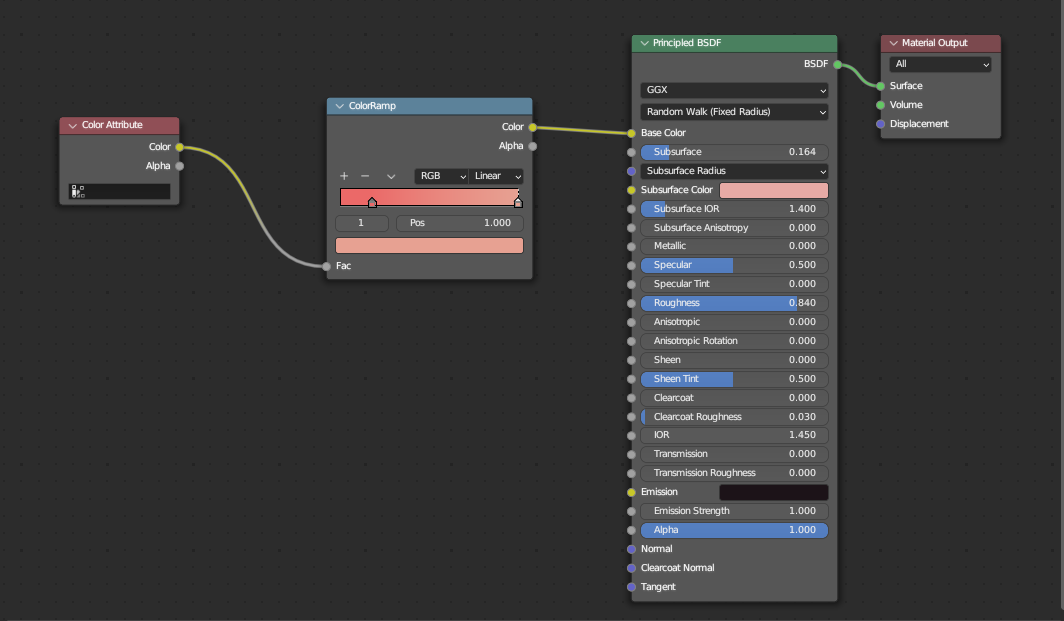
Task: Click the Color Attribute Alpha output socket
Action: [x=179, y=166]
